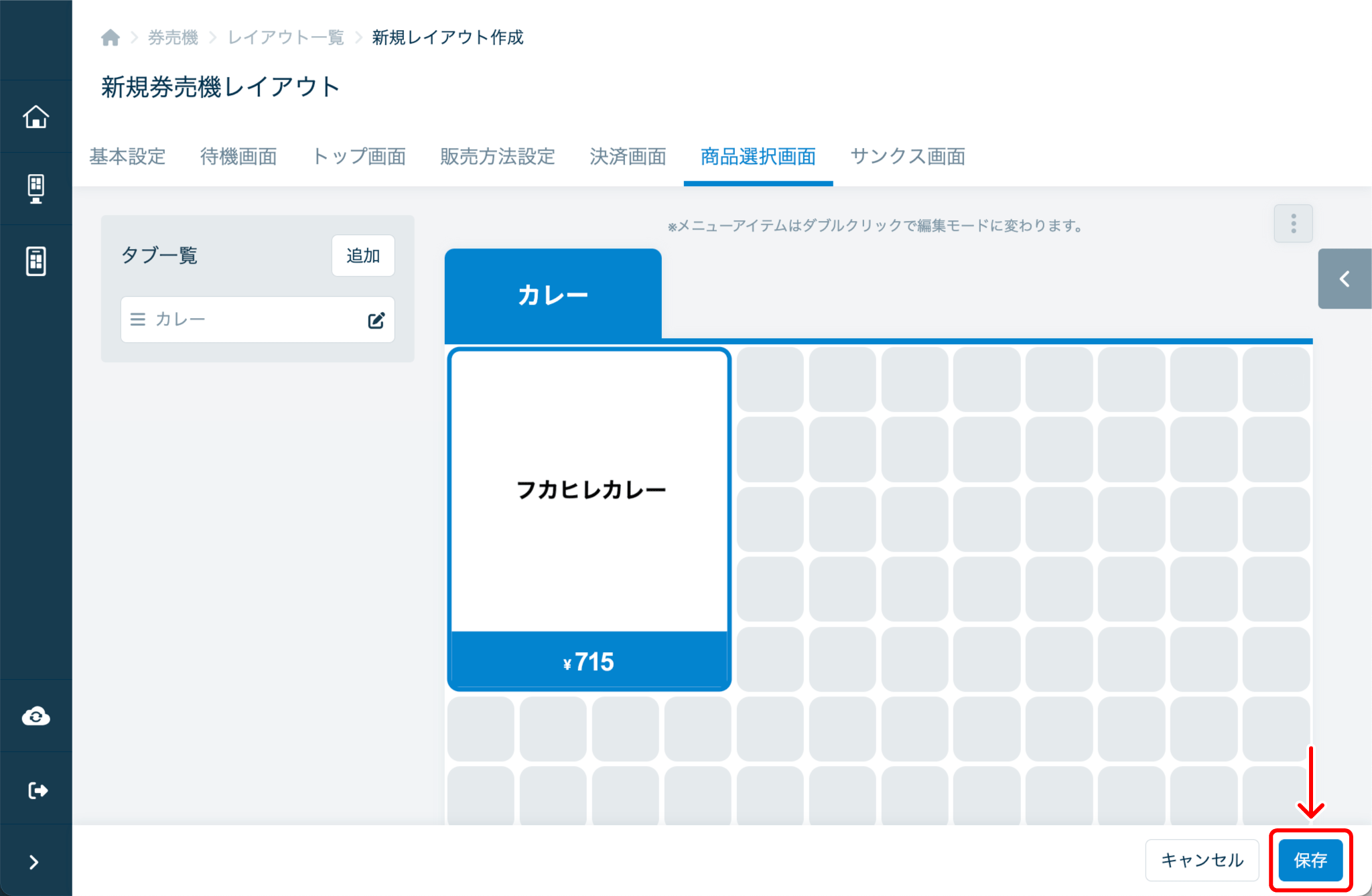Click the logout icon in sidebar
Image resolution: width=1372 pixels, height=896 pixels.
38,790
